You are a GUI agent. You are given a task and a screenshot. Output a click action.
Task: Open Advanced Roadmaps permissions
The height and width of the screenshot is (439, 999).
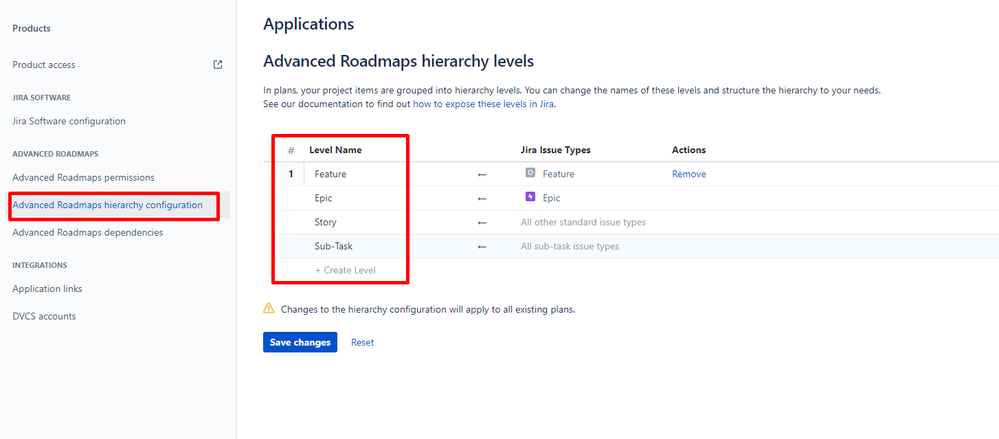(83, 177)
